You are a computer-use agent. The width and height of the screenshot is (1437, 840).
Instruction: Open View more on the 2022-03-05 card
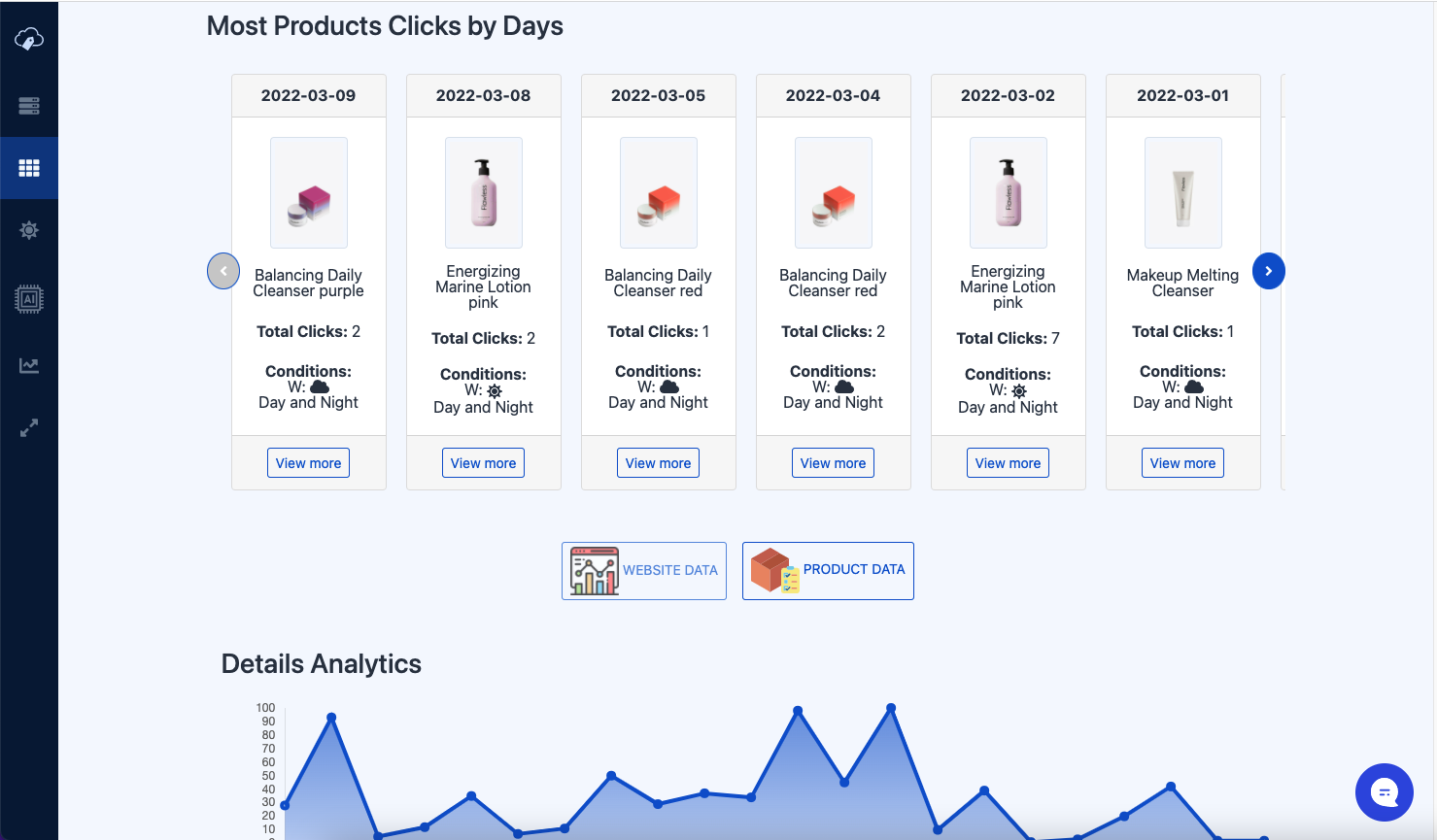click(658, 462)
